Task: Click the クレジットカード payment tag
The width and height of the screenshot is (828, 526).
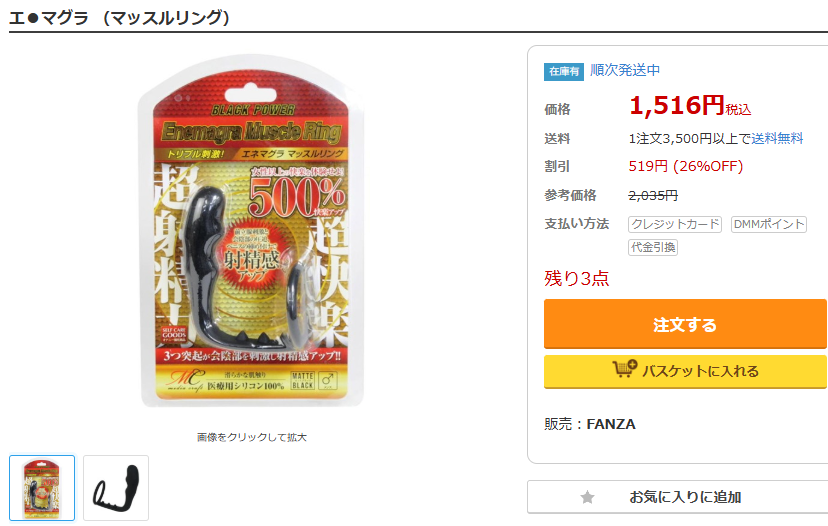Action: point(675,224)
